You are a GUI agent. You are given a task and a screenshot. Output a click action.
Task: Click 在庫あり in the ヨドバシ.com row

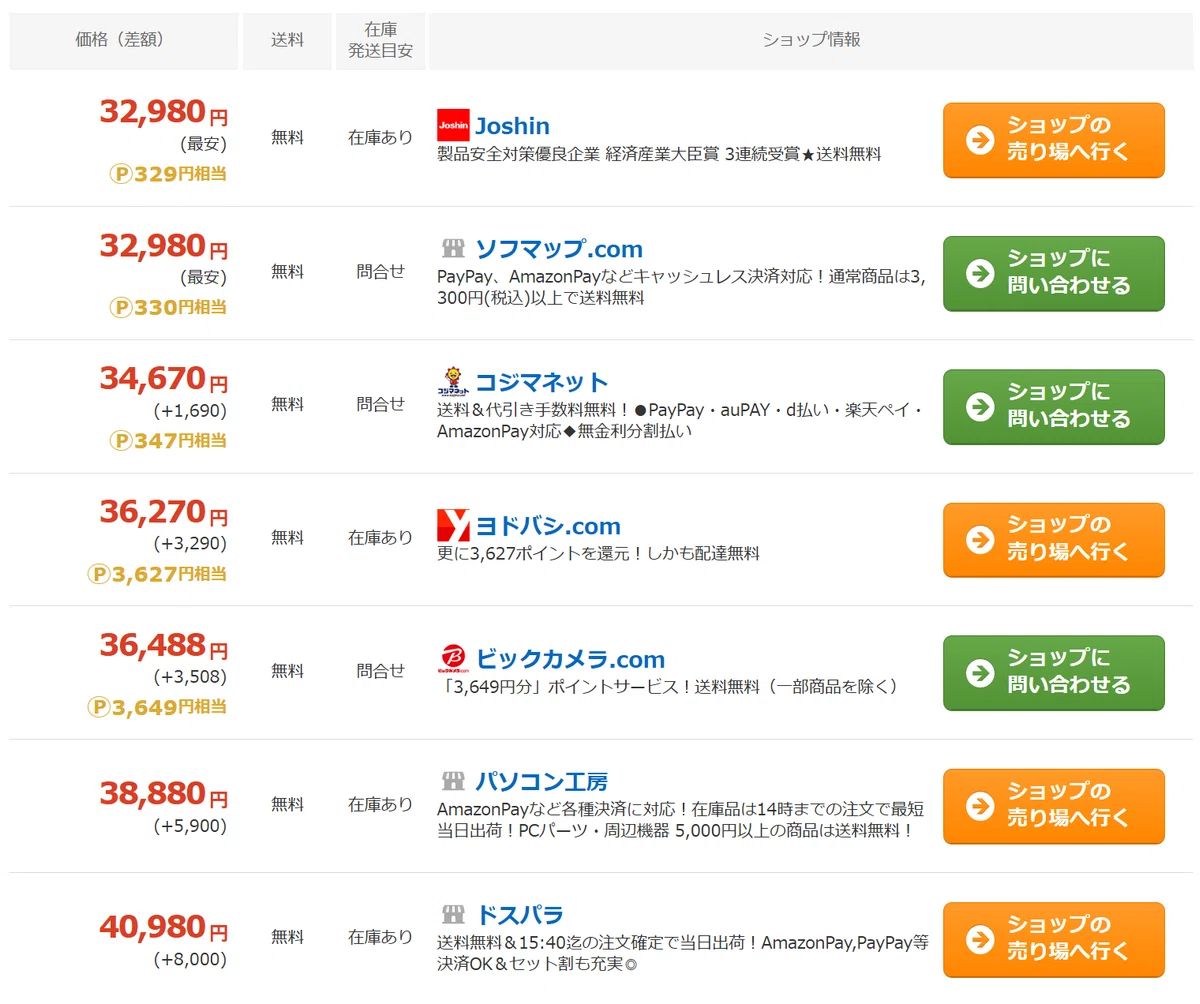pos(380,537)
